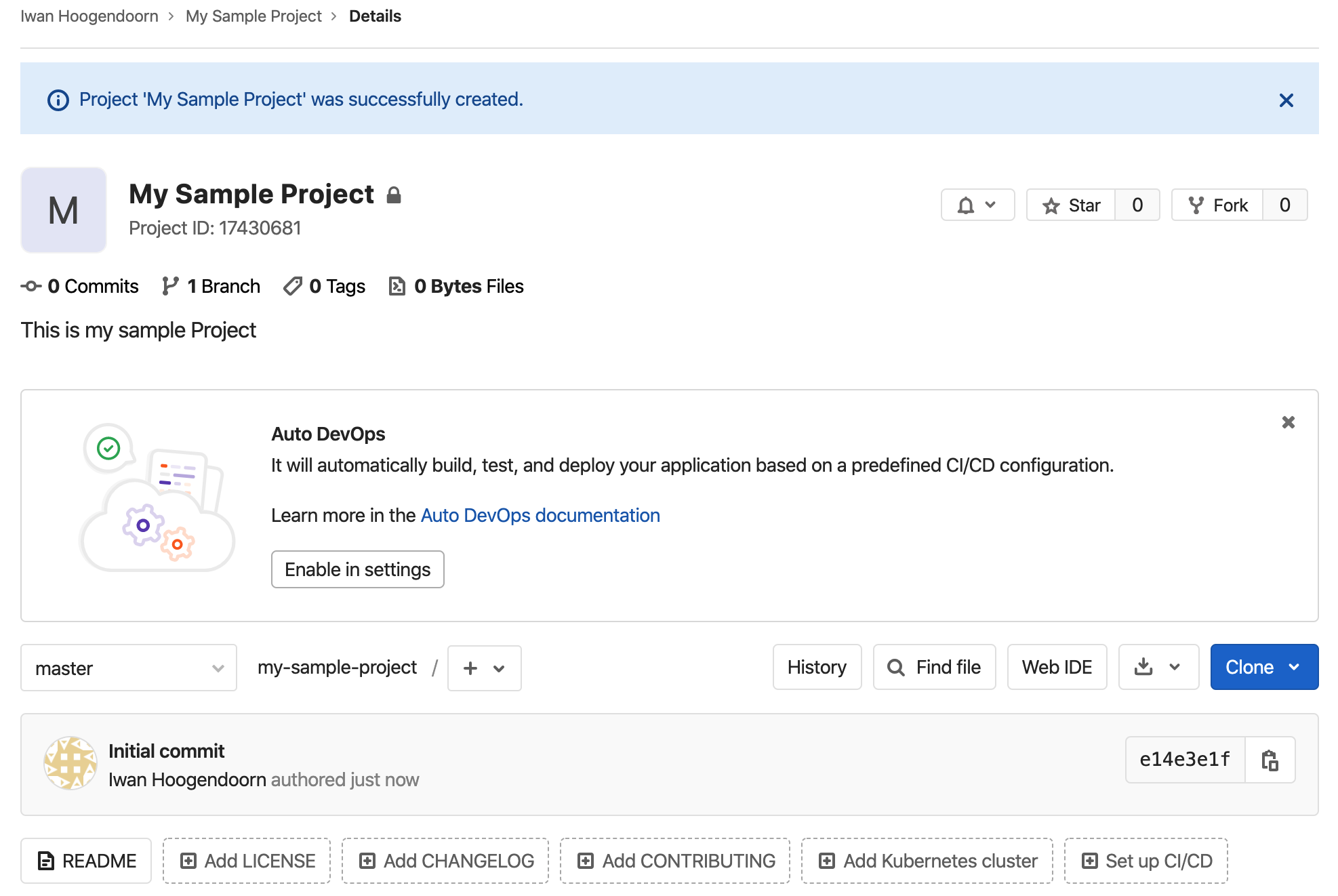
Task: Expand the Clone options dropdown
Action: tap(1263, 667)
